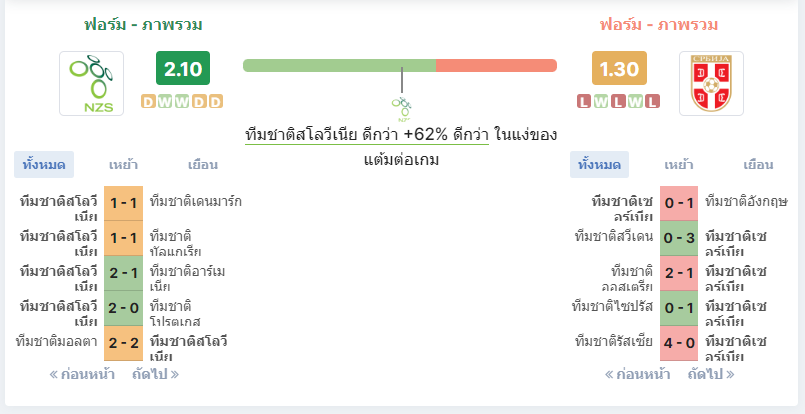Click Serbia's 1.30 points-per-game badge
The height and width of the screenshot is (414, 805).
pos(619,68)
